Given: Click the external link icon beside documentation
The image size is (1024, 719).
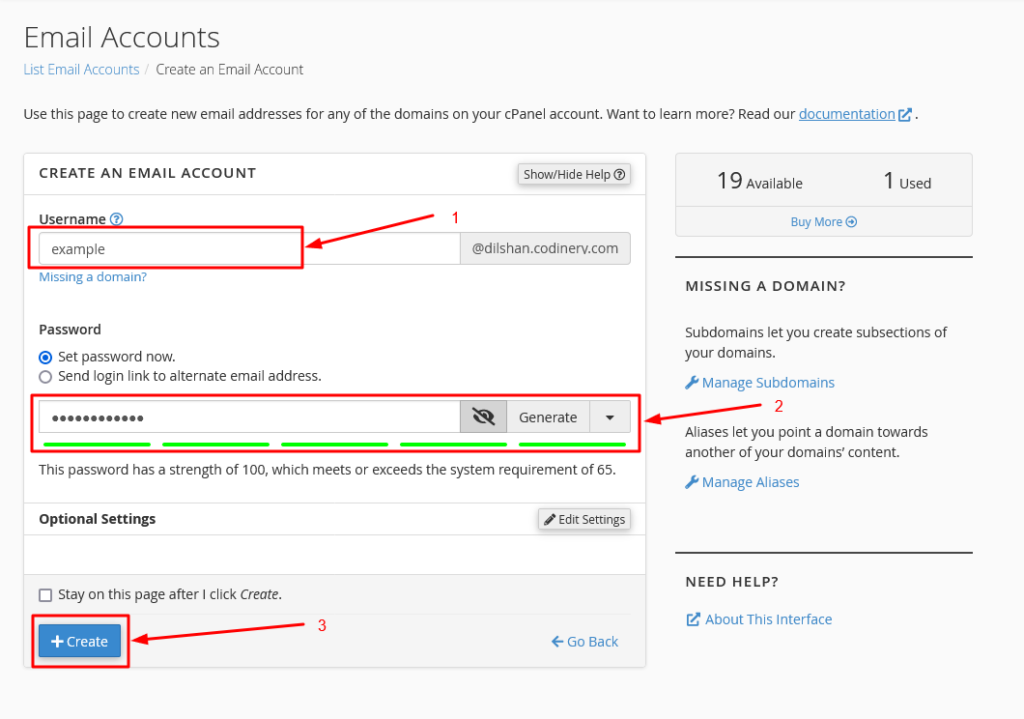Looking at the screenshot, I should (905, 114).
